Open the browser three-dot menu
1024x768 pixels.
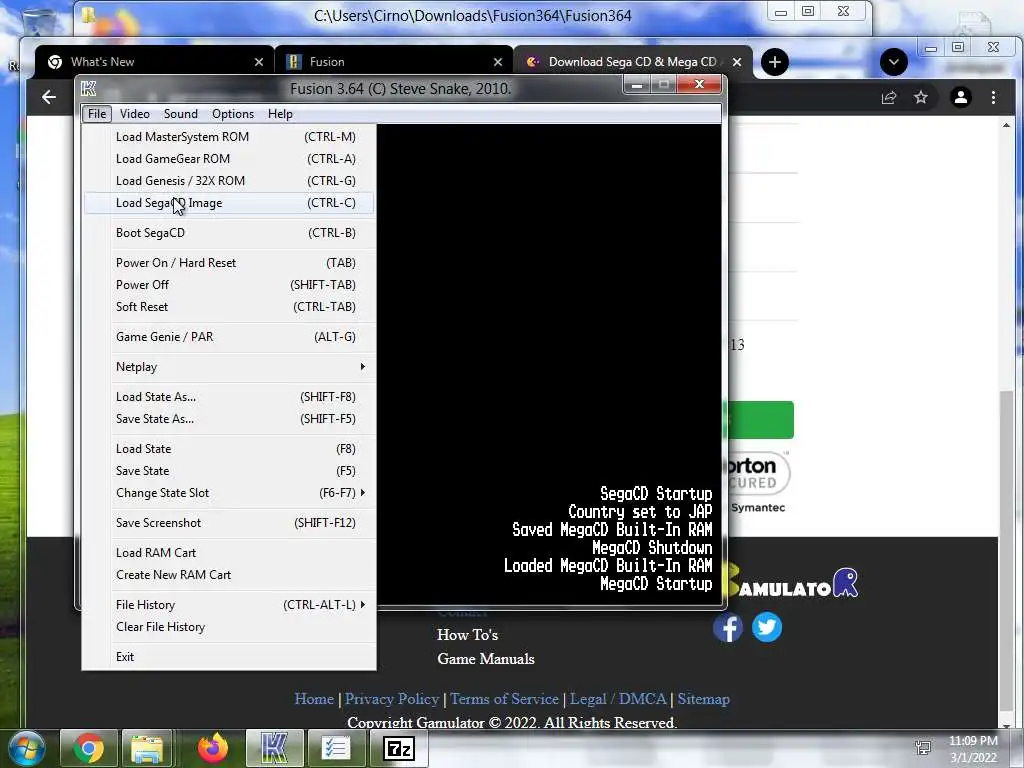pos(993,97)
